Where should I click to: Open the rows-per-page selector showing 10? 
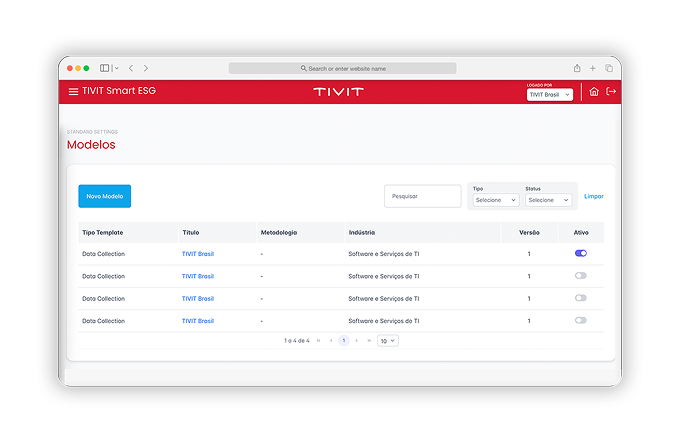click(x=388, y=341)
